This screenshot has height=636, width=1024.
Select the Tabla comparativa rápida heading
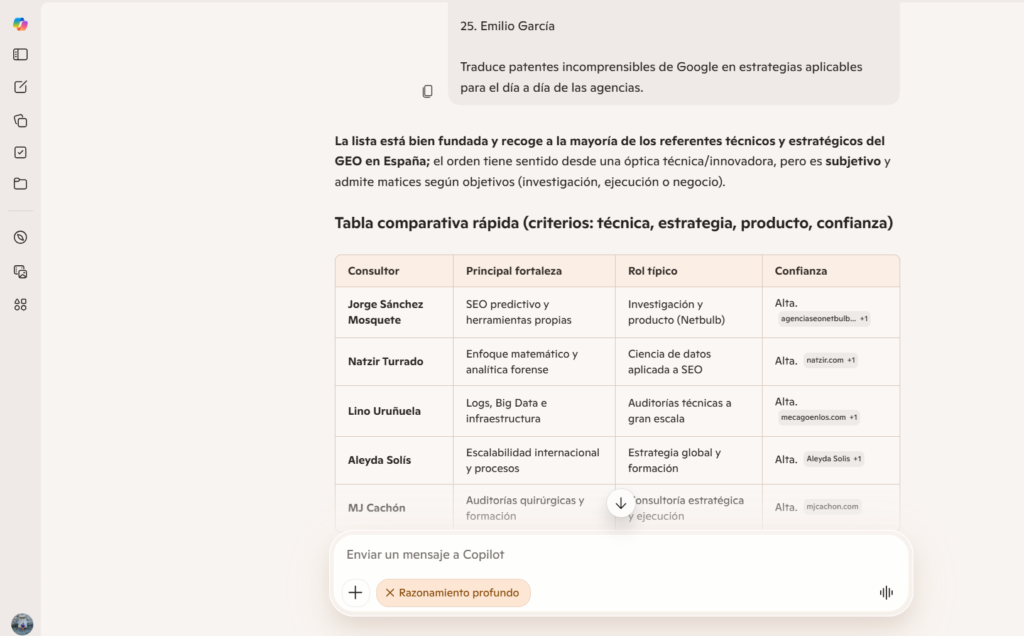(613, 223)
